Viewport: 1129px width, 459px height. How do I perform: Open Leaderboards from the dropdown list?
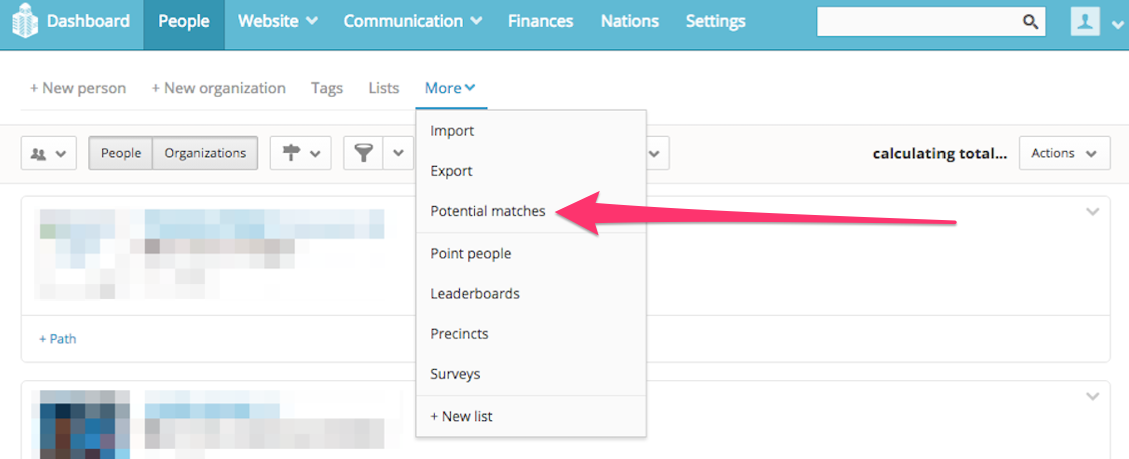(x=475, y=294)
